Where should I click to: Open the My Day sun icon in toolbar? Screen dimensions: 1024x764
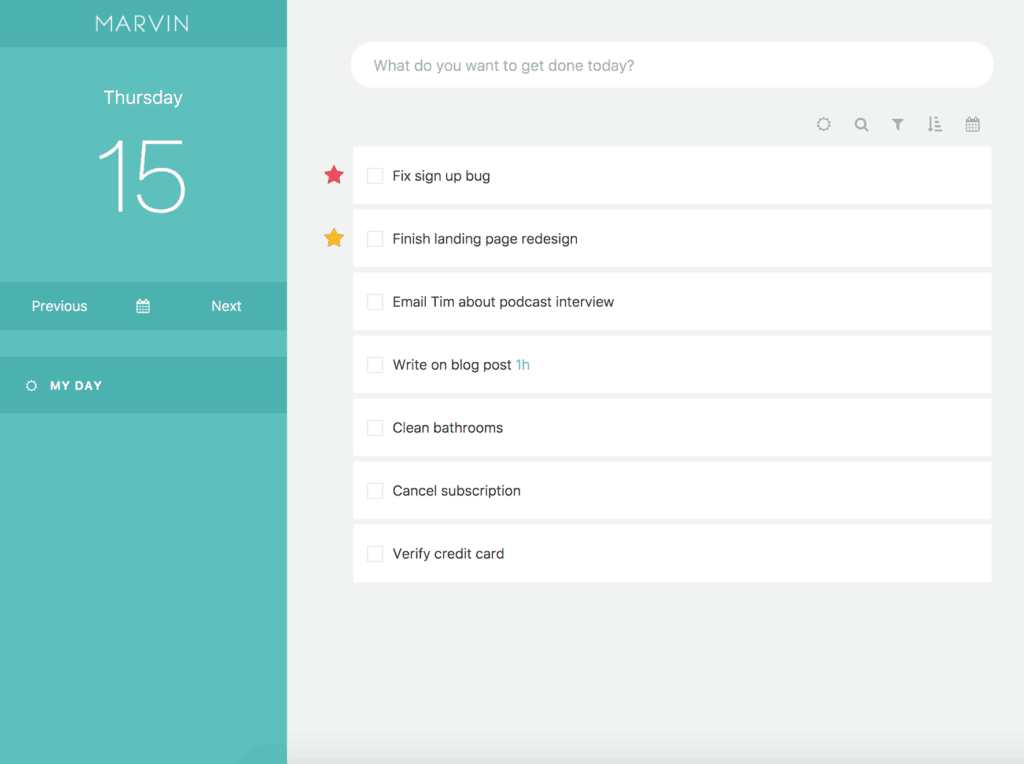tap(824, 124)
